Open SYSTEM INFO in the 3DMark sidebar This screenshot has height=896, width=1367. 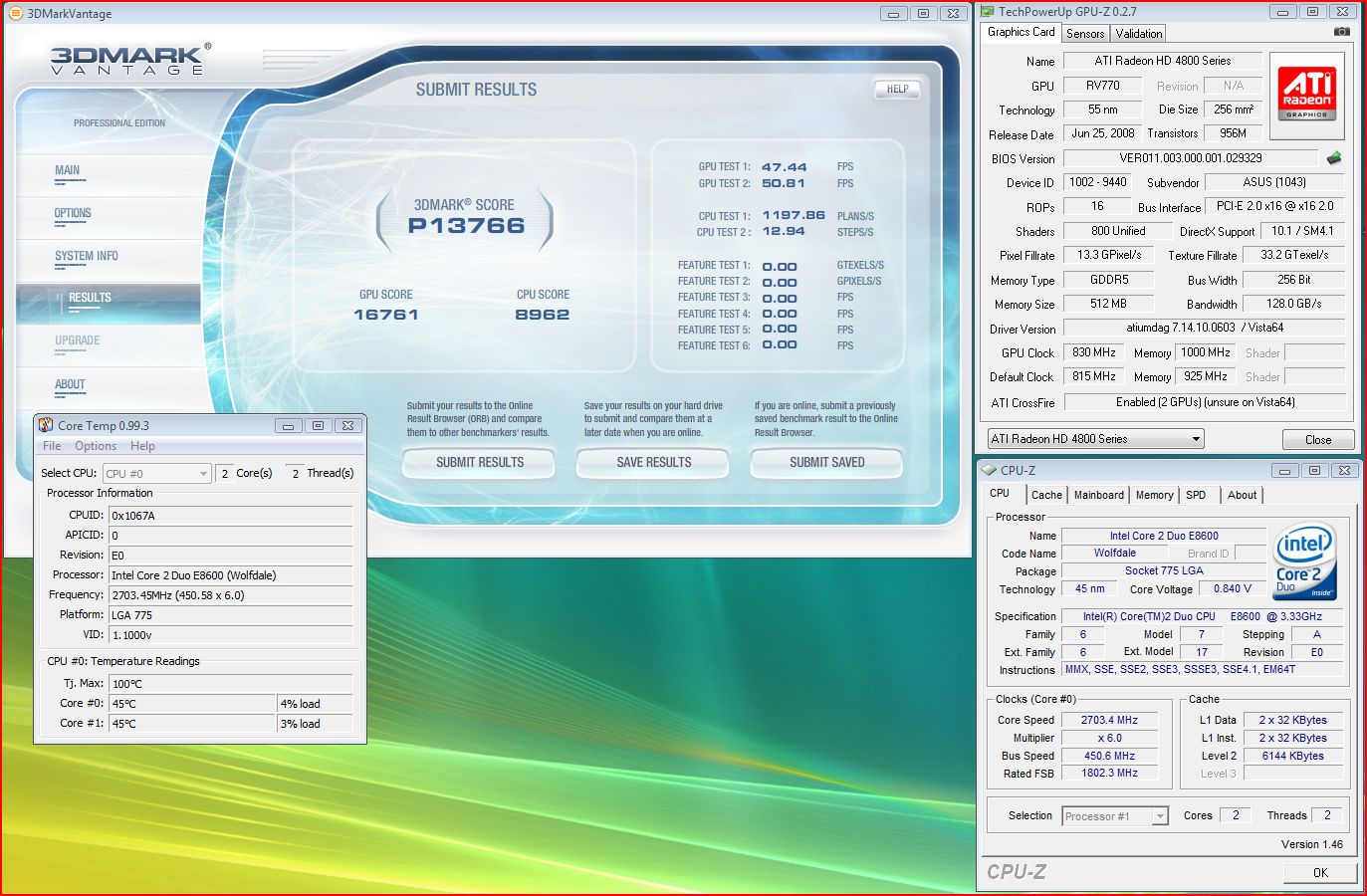click(x=87, y=256)
